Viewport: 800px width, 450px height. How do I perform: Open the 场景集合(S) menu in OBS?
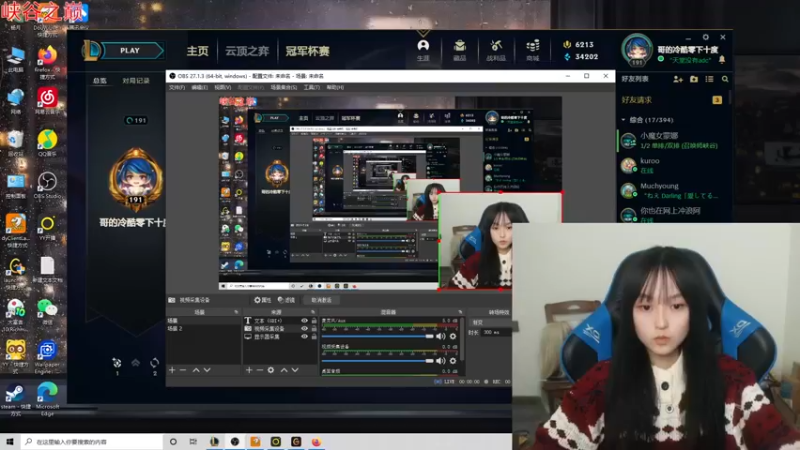[283, 88]
